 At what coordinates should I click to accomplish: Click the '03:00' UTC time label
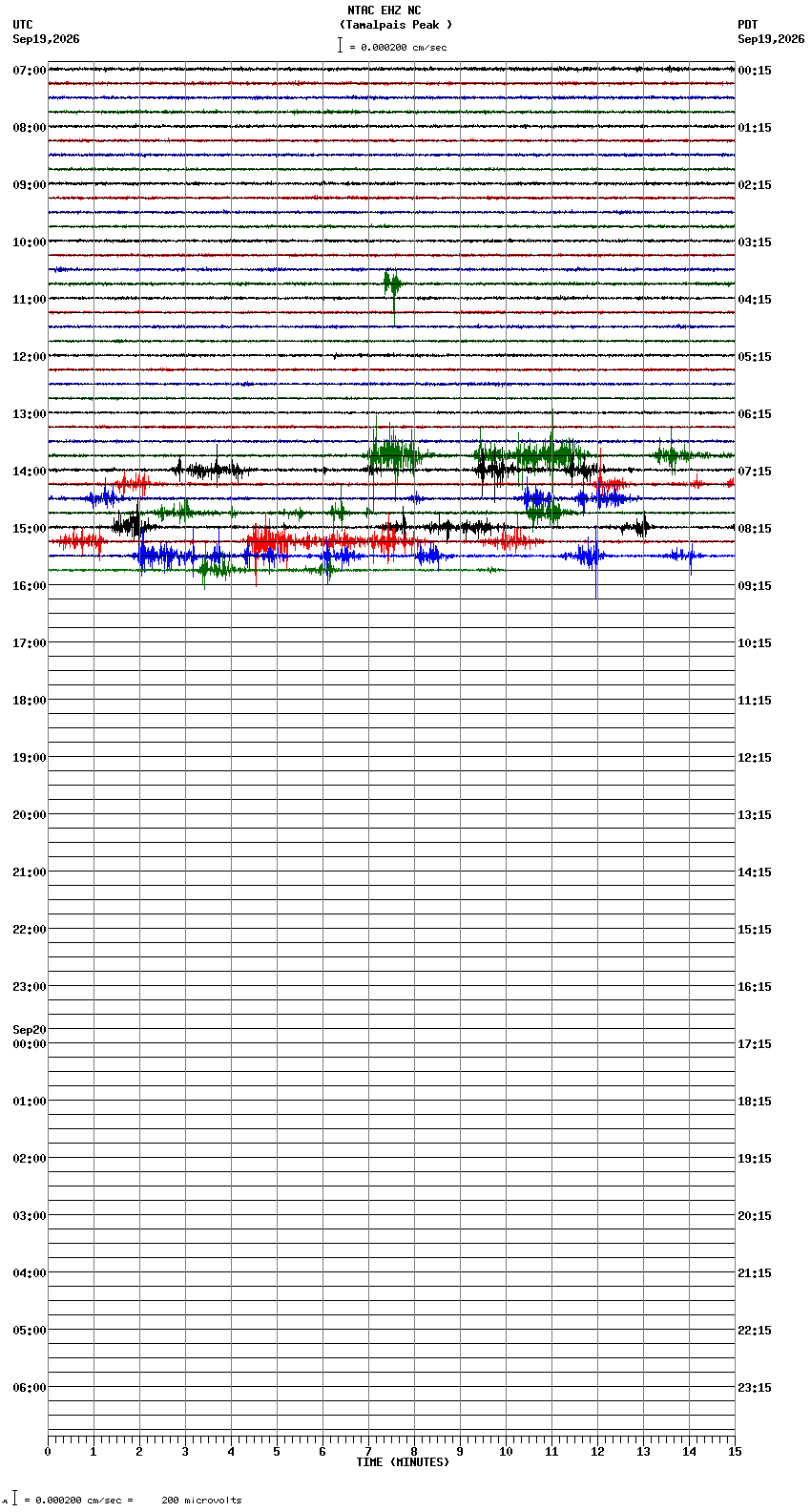[x=30, y=1216]
